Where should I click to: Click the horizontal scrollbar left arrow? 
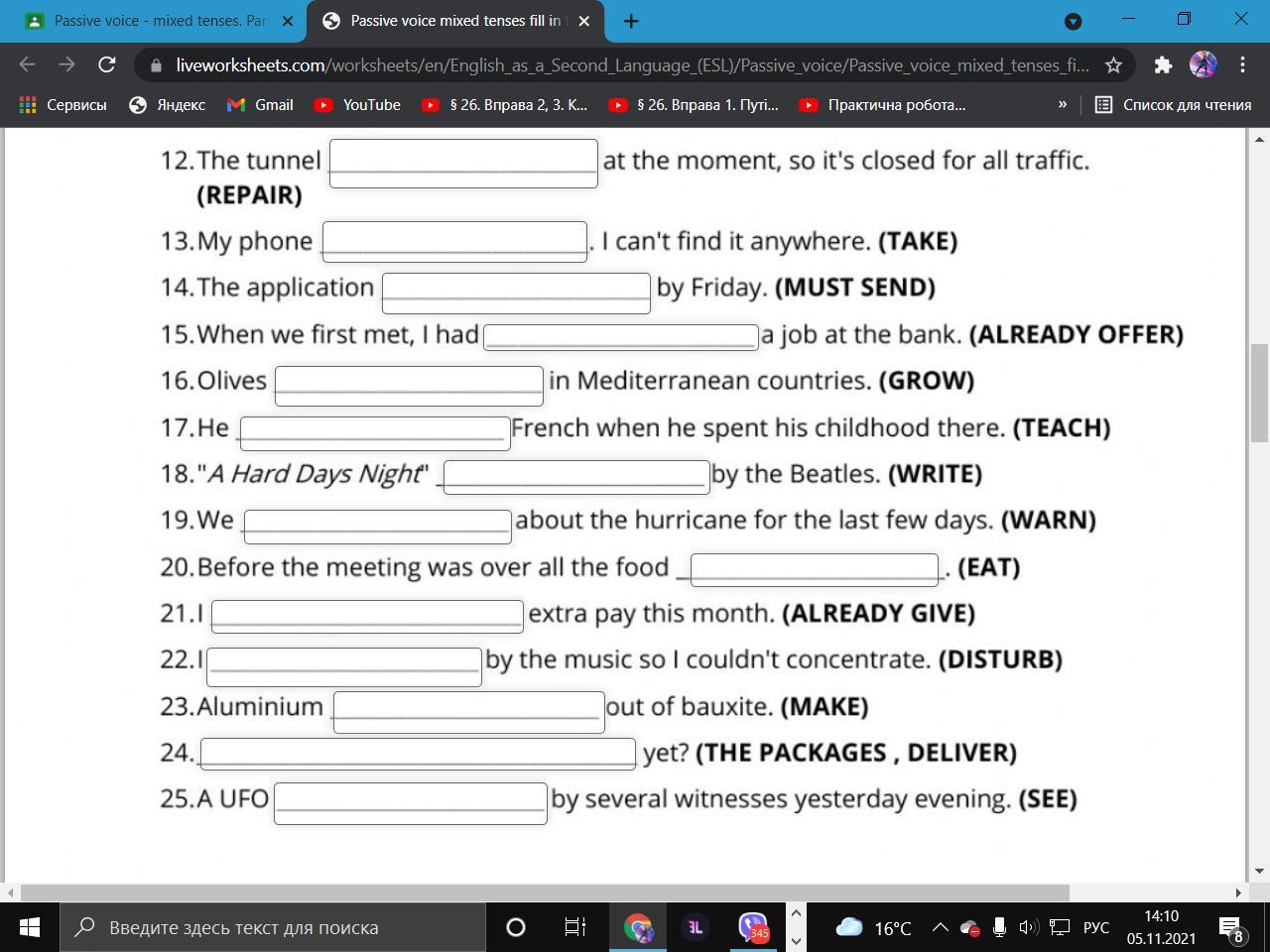coord(12,892)
